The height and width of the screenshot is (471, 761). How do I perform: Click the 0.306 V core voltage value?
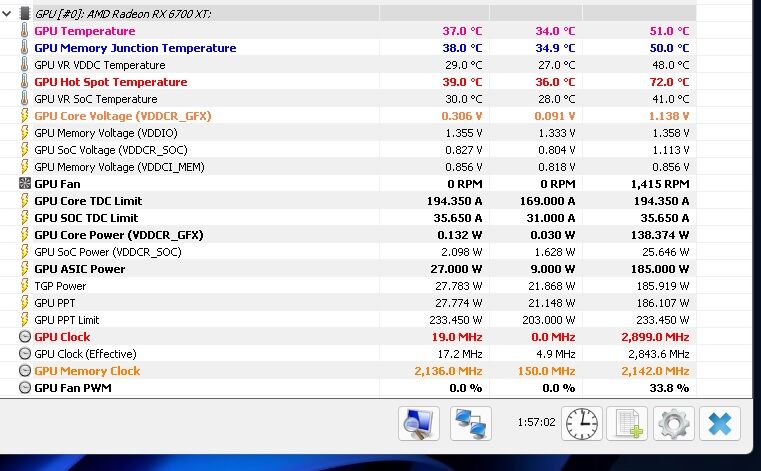point(462,116)
